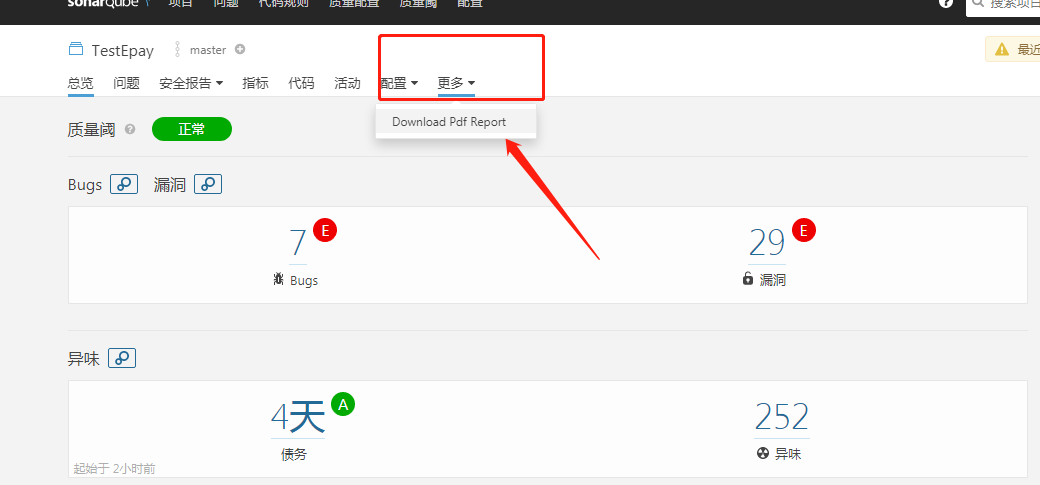Click the 质量阈 help question icon
Screen dimensions: 1040x485
(130, 129)
